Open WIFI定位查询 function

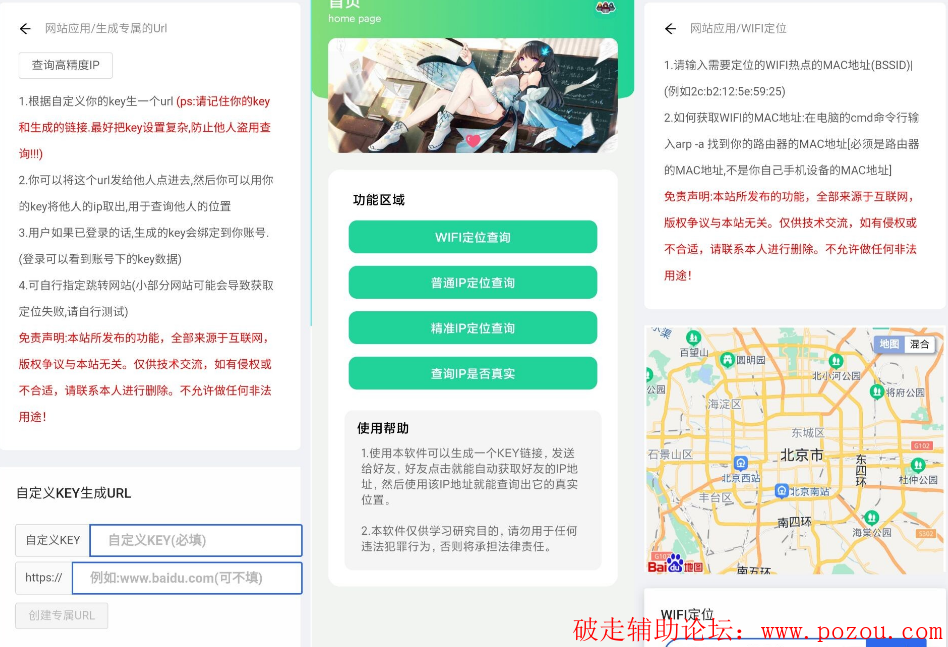click(x=472, y=237)
